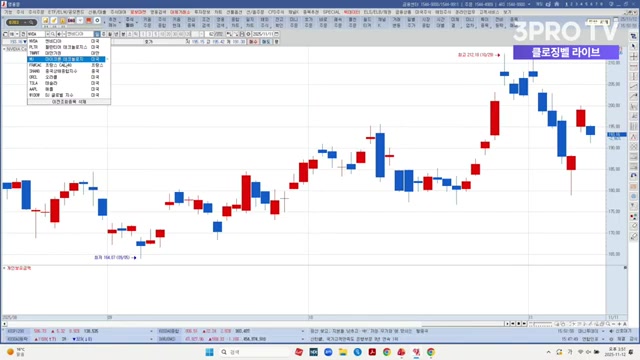640x360 pixels.
Task: Choose PLTR Palantir from the recent symbols list
Action: 67,47
